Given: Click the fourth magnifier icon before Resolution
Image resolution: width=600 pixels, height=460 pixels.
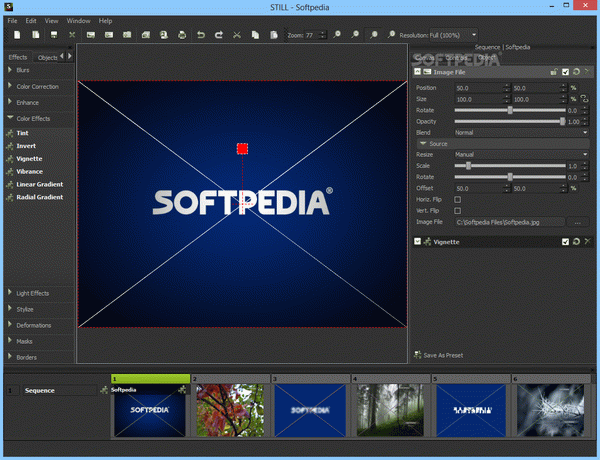Looking at the screenshot, I should (391, 35).
